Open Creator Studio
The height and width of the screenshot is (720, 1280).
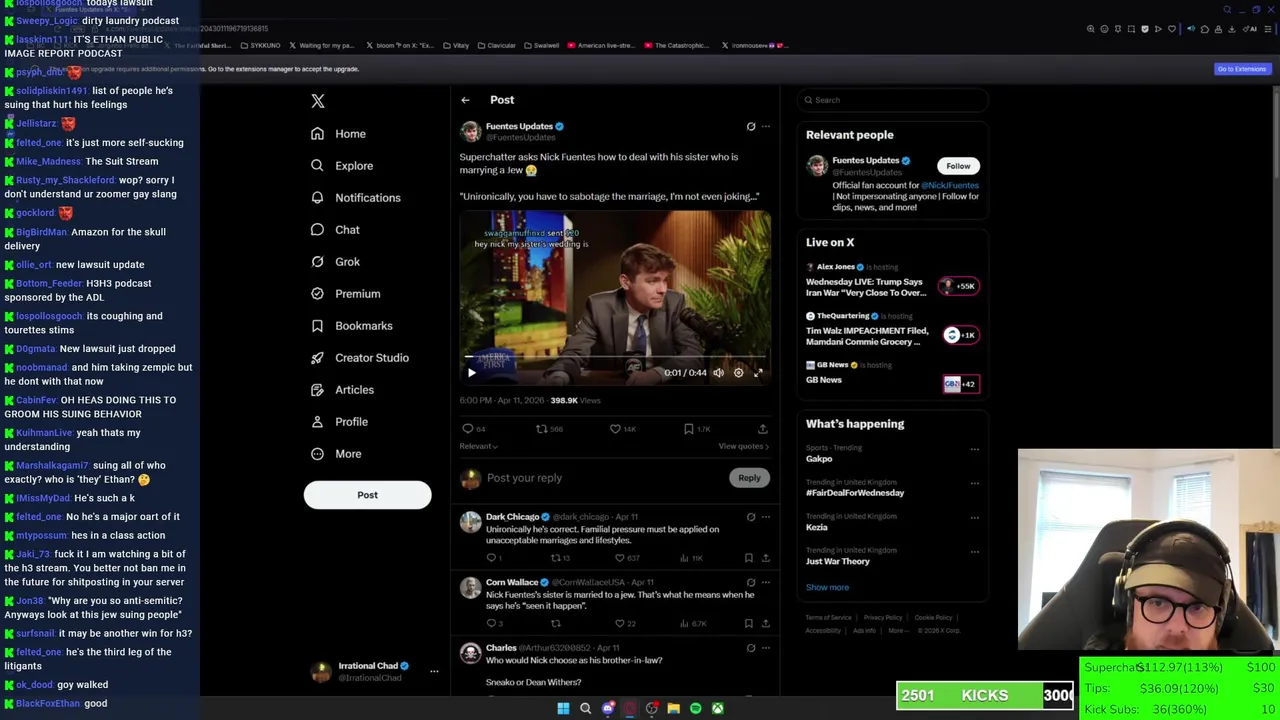[x=359, y=358]
